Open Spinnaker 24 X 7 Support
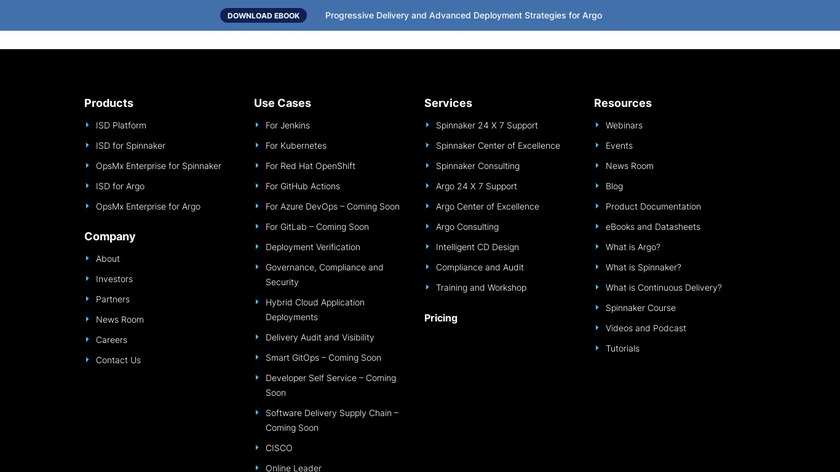840x472 pixels. point(486,125)
